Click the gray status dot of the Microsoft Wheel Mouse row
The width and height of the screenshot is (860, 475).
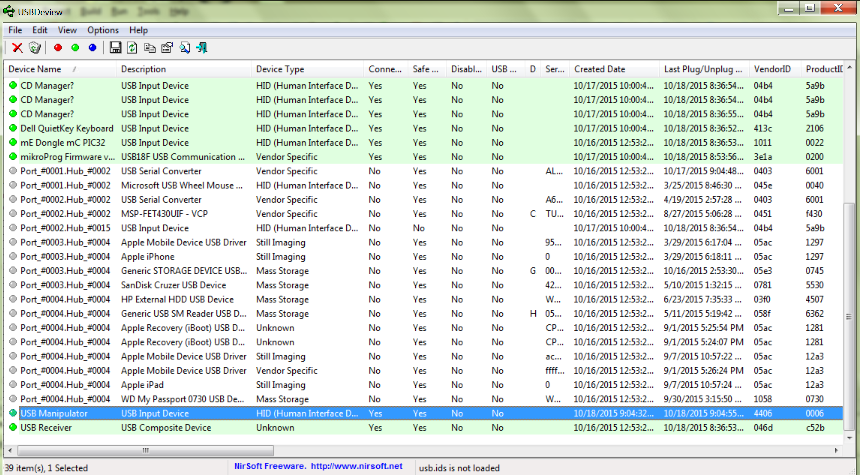click(13, 185)
